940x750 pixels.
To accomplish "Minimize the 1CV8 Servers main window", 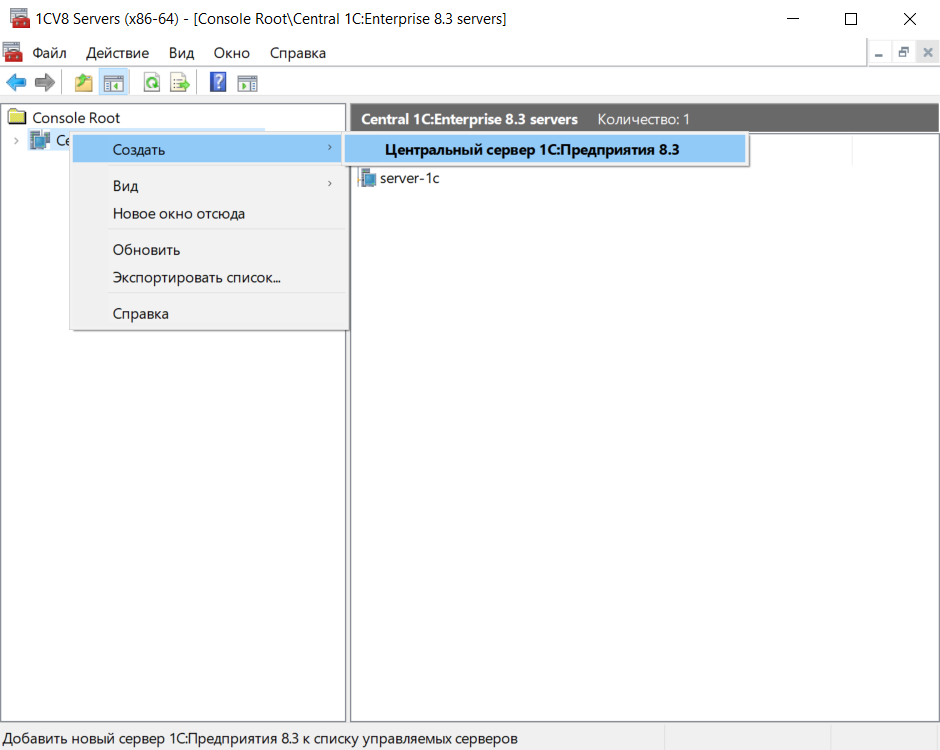I will click(x=793, y=19).
